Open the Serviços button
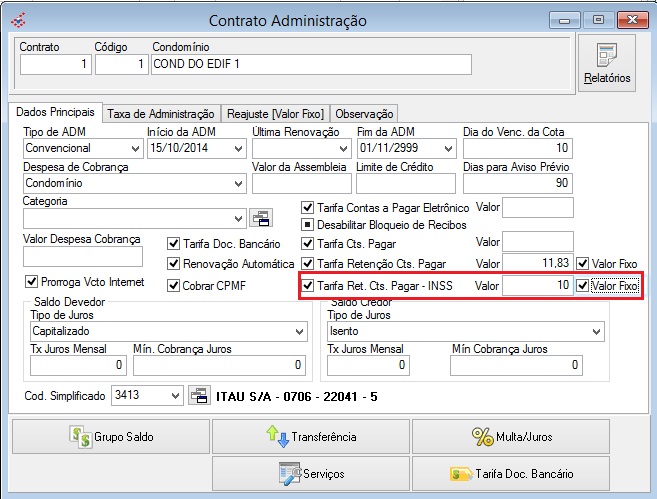Viewport: 657px width, 499px height. (x=310, y=473)
